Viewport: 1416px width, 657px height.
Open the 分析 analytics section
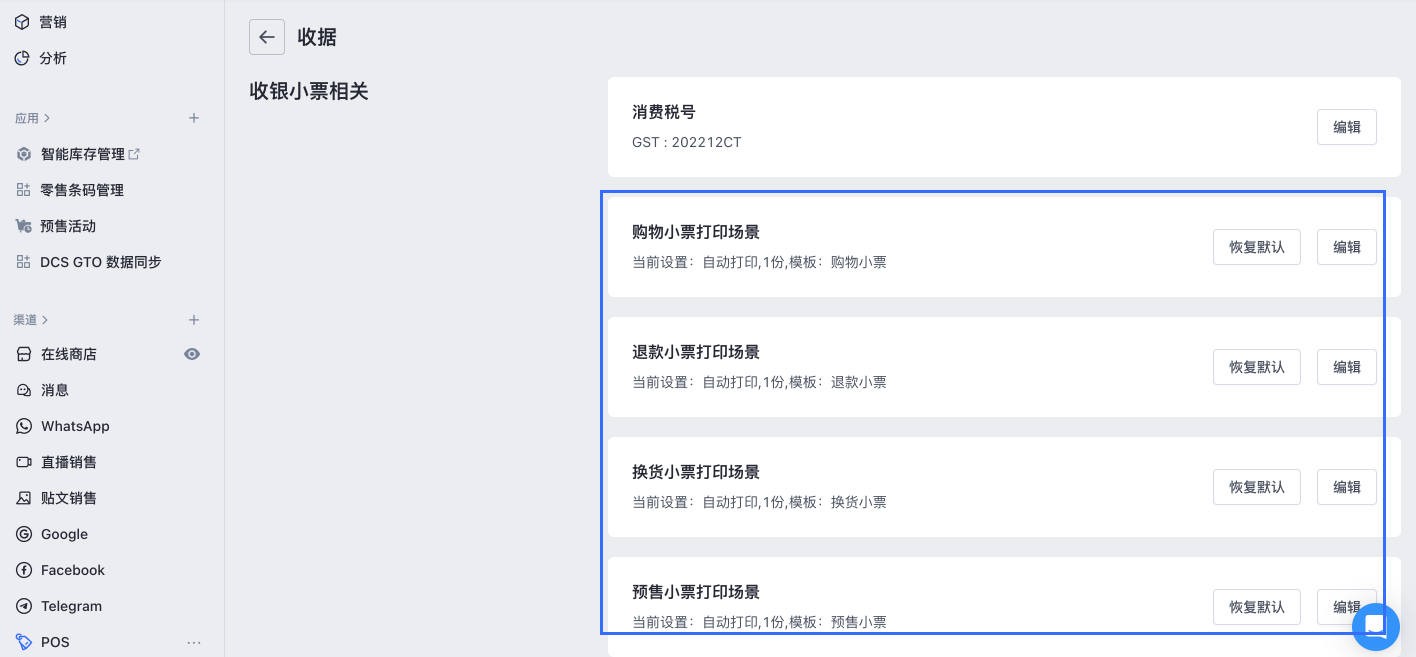click(x=53, y=58)
